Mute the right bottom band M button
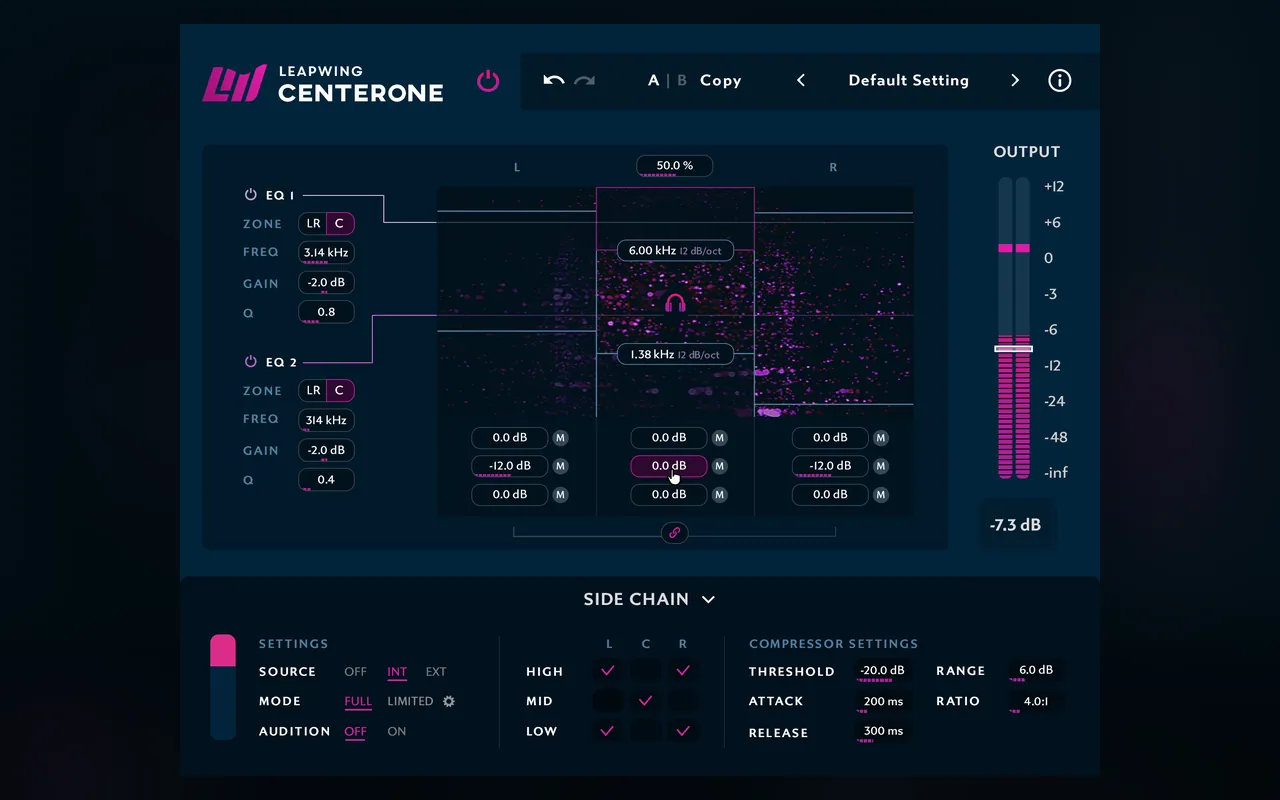The width and height of the screenshot is (1280, 800). (x=881, y=494)
